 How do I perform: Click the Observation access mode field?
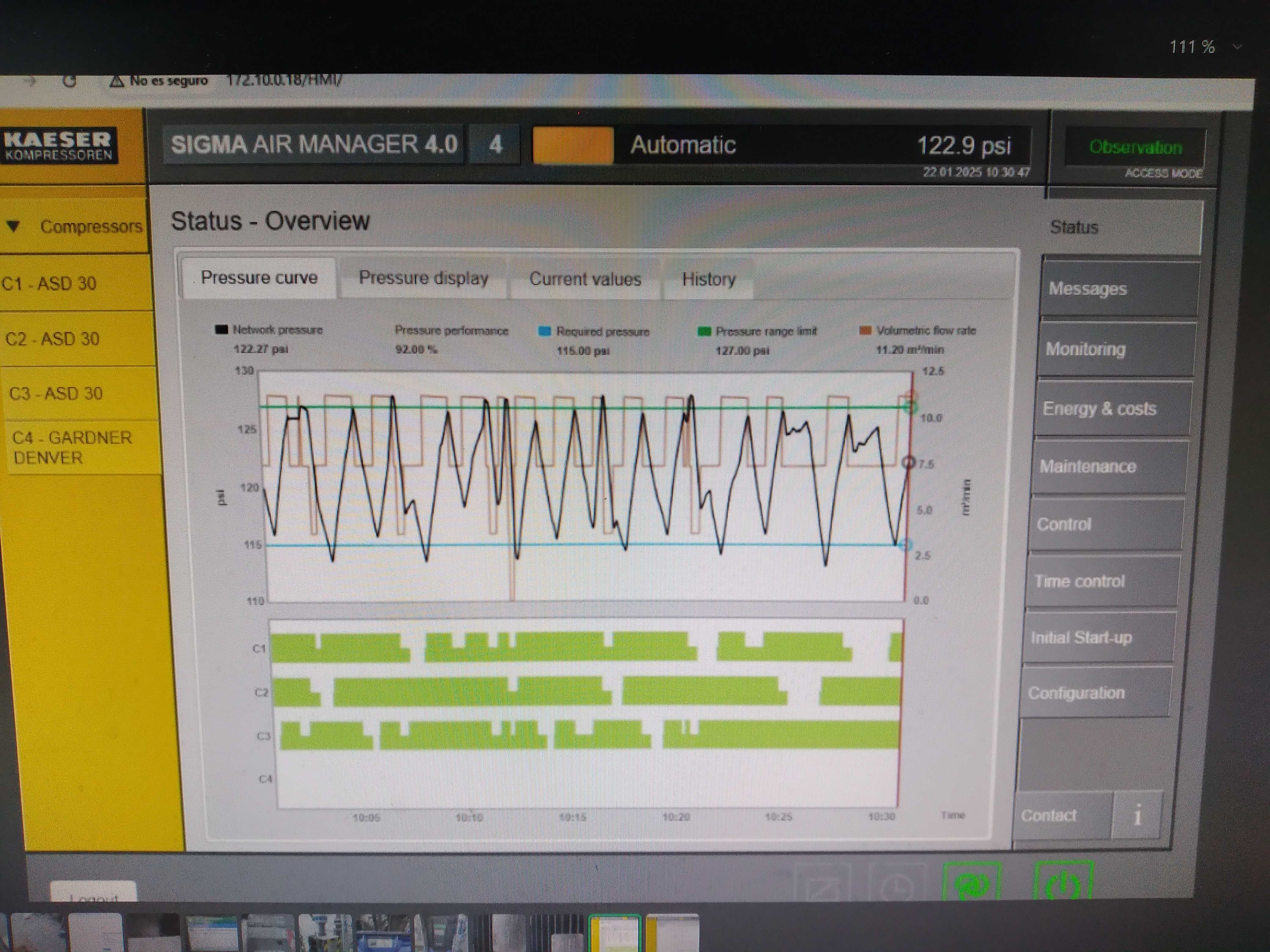coord(1135,147)
